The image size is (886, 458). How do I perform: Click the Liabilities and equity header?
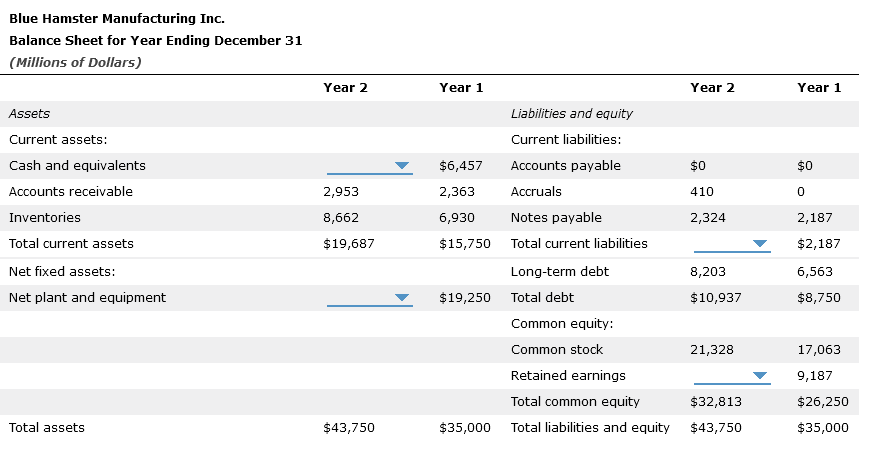click(x=571, y=114)
